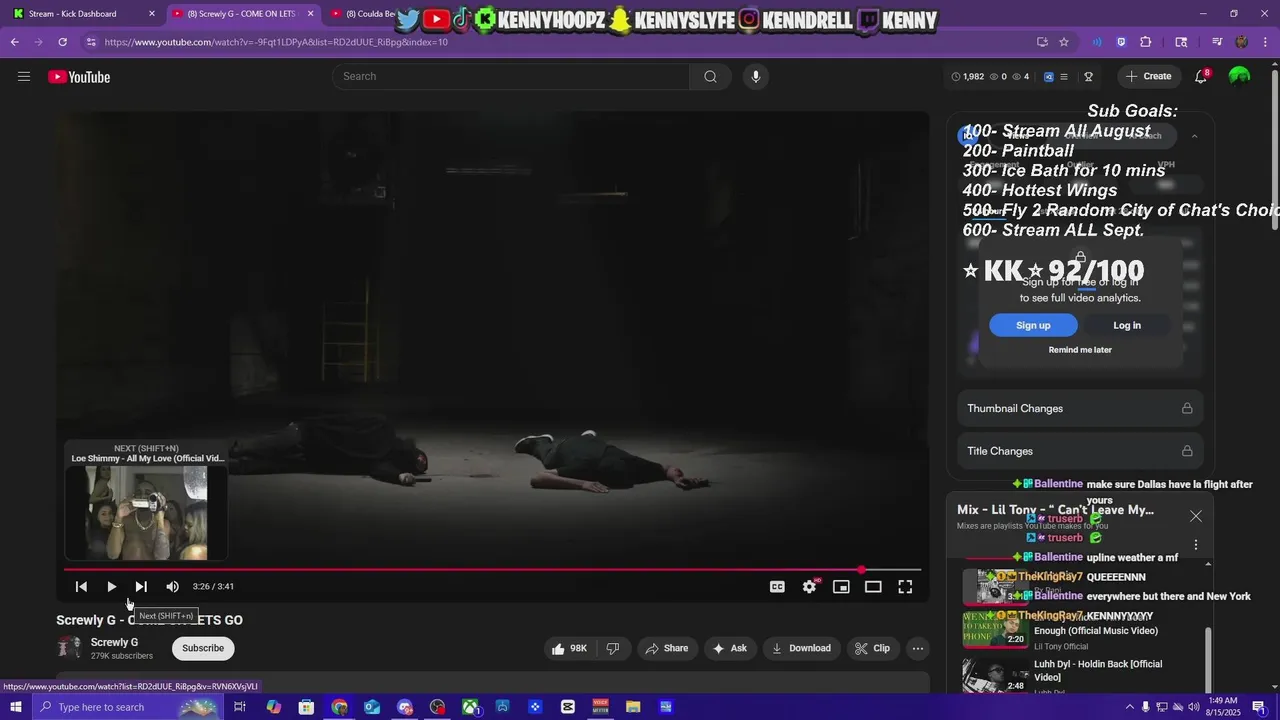Expand the Title Changes section

point(1080,451)
